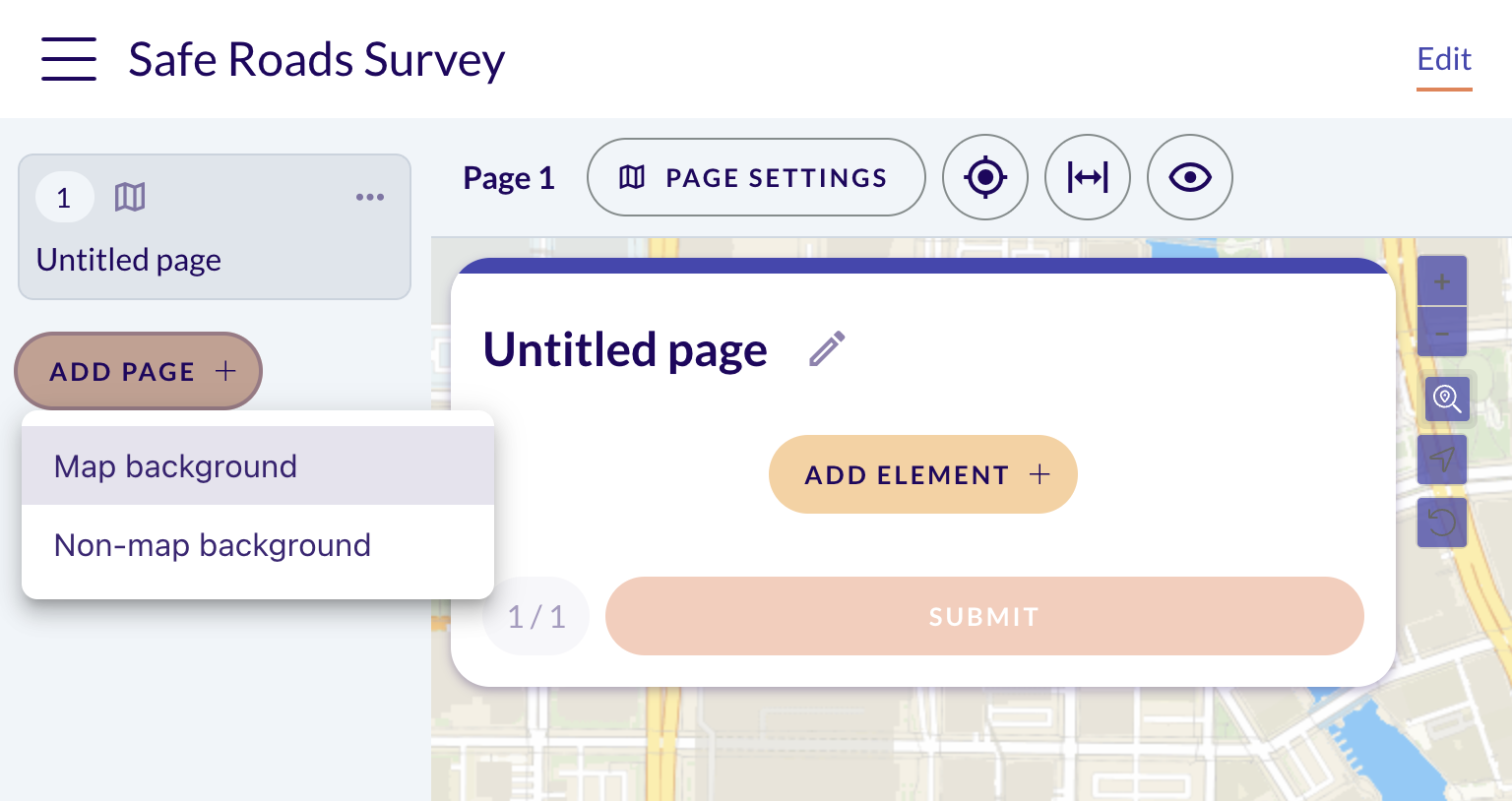Click the Safe Roads Survey title
The image size is (1512, 801).
point(317,60)
